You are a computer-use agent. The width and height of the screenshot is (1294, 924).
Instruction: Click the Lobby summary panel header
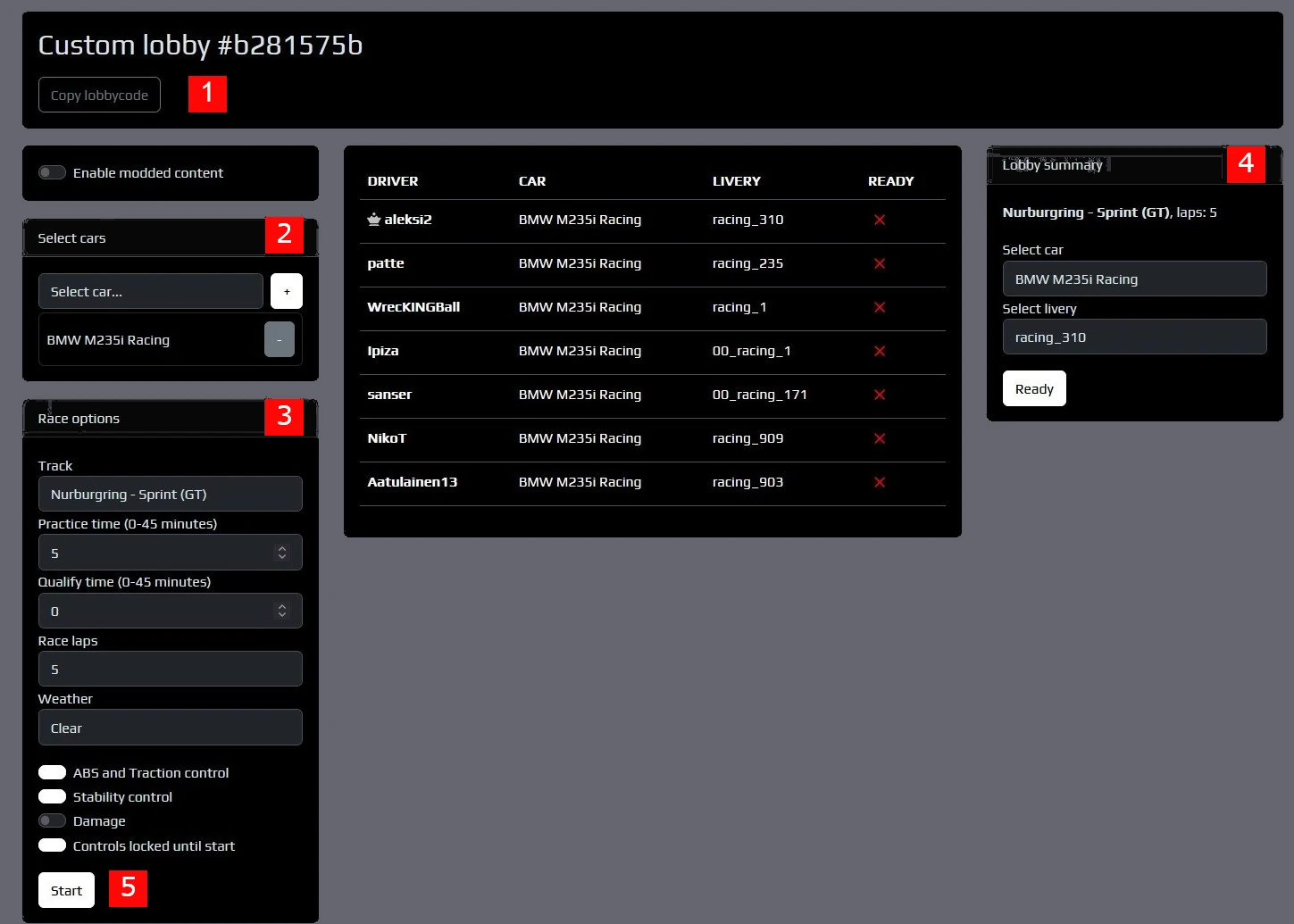1134,165
